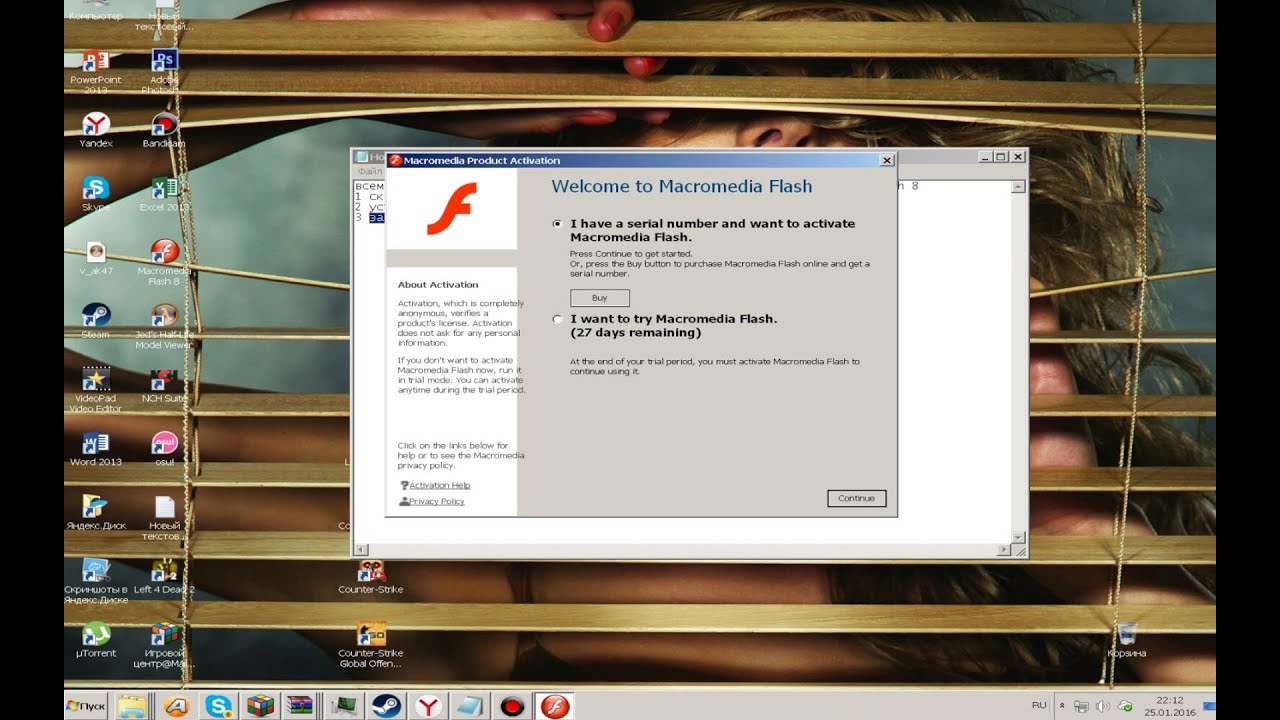1280x720 pixels.
Task: Launch Counter-Strike Global Offensive desktop shortcut
Action: (371, 645)
